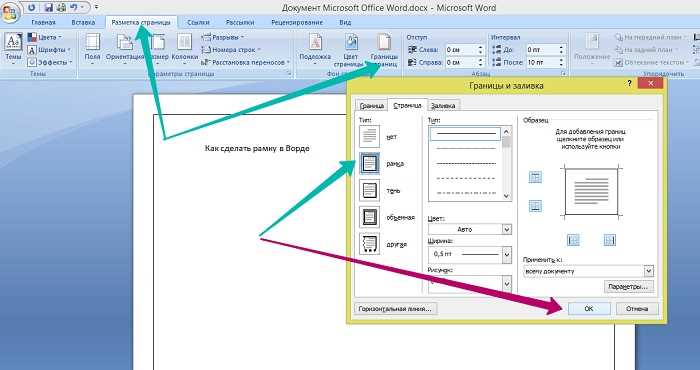Open the Колонки columns tool
Screen dimensions: 700x370
coord(184,48)
